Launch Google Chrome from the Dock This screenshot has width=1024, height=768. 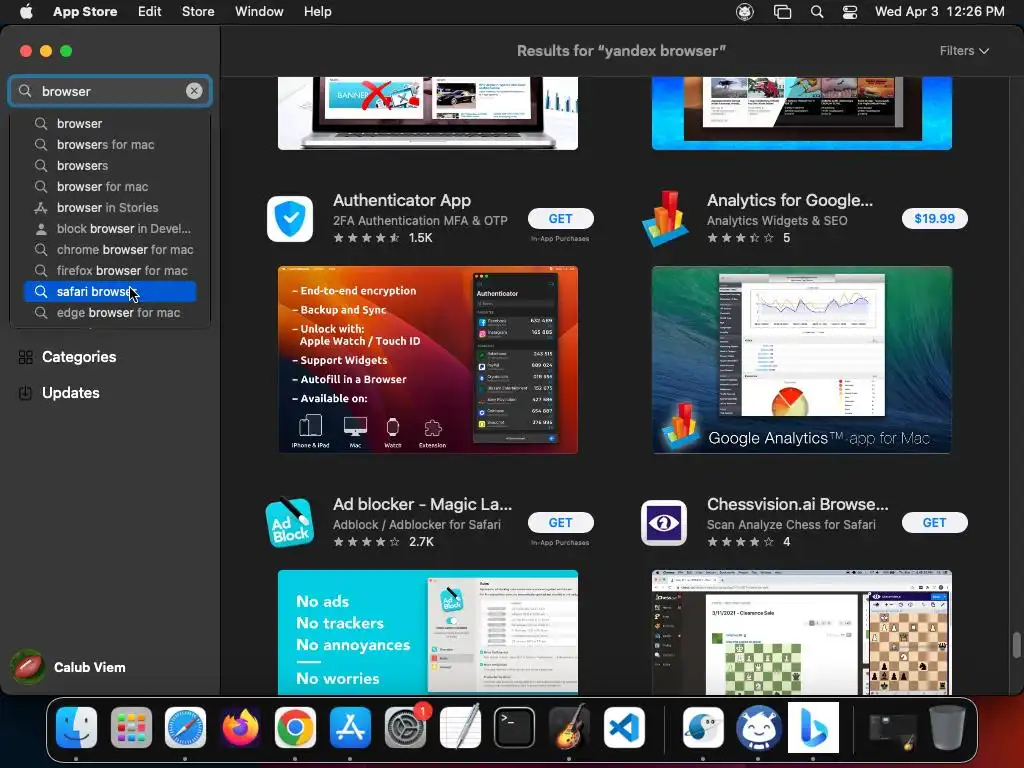pos(295,728)
